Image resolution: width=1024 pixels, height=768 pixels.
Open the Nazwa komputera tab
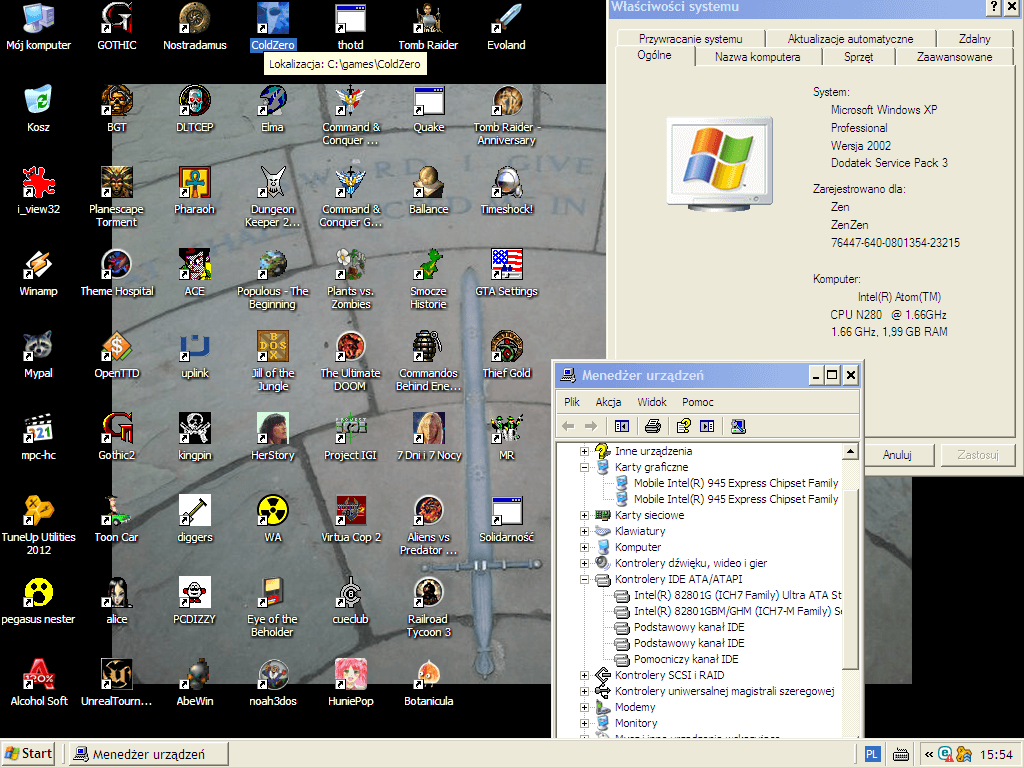coord(758,57)
